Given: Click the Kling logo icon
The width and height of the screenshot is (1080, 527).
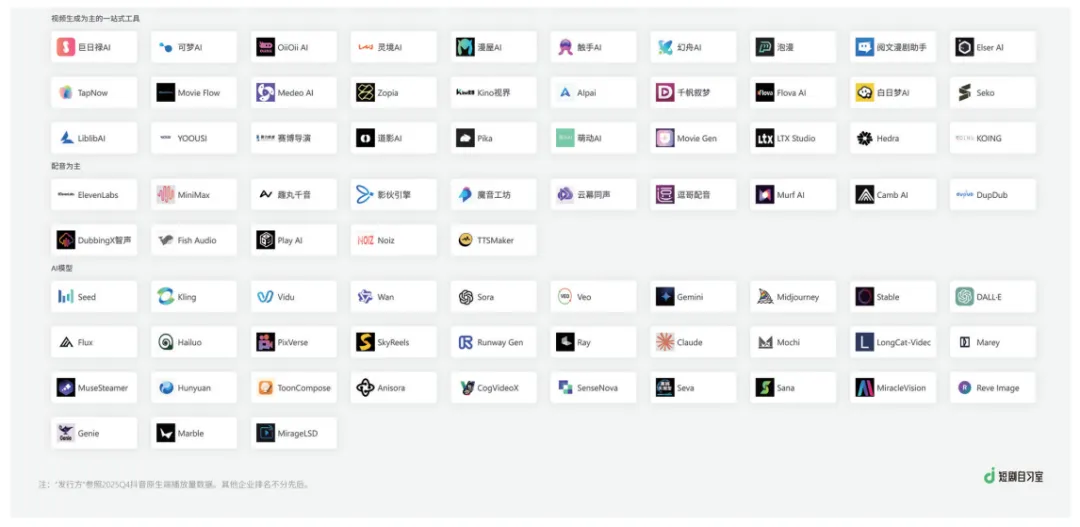Looking at the screenshot, I should [166, 296].
